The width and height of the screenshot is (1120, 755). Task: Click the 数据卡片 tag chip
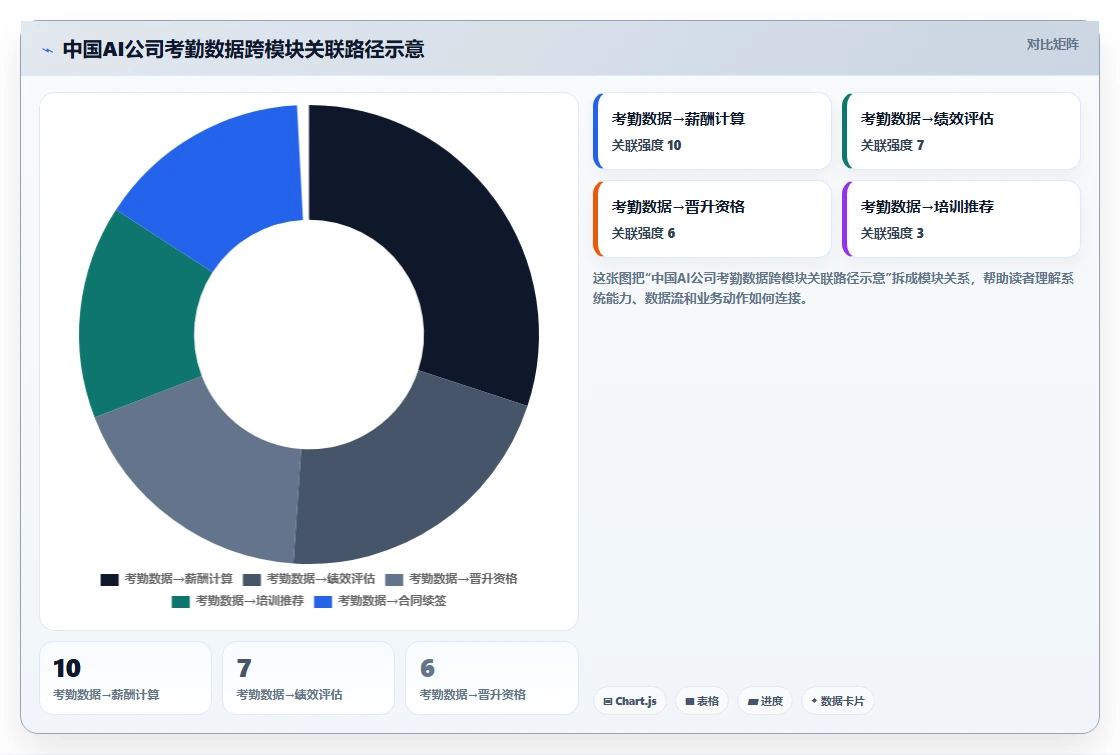838,701
